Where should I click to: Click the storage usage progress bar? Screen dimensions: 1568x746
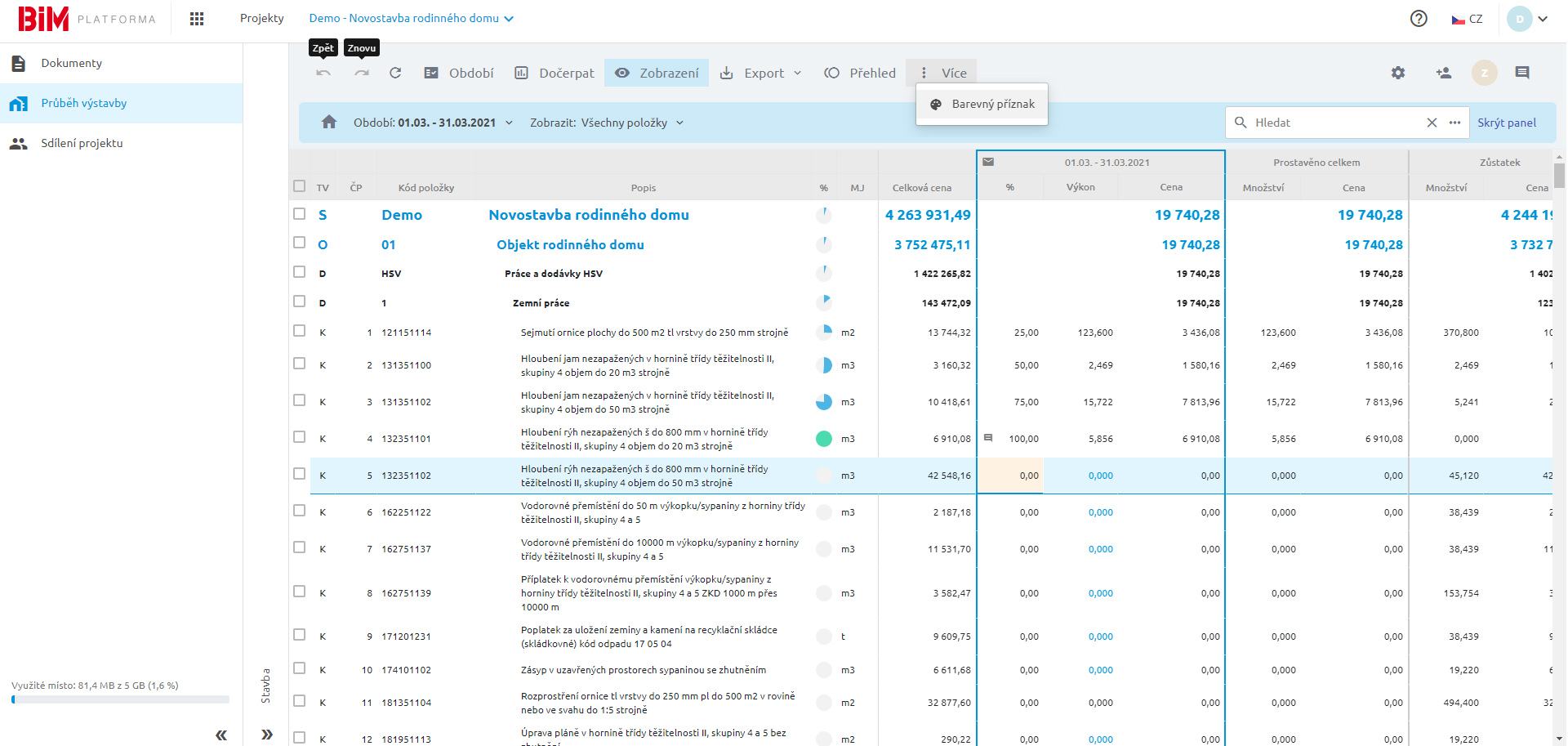[120, 699]
